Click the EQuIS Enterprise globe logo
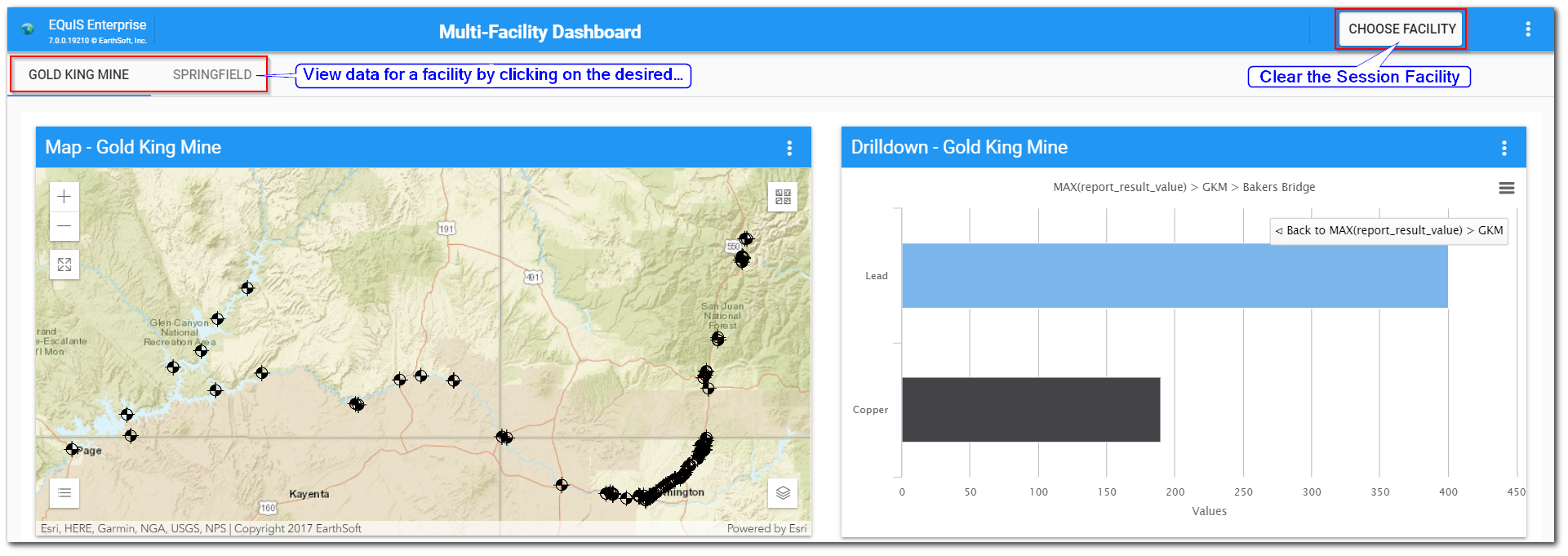 tap(29, 29)
